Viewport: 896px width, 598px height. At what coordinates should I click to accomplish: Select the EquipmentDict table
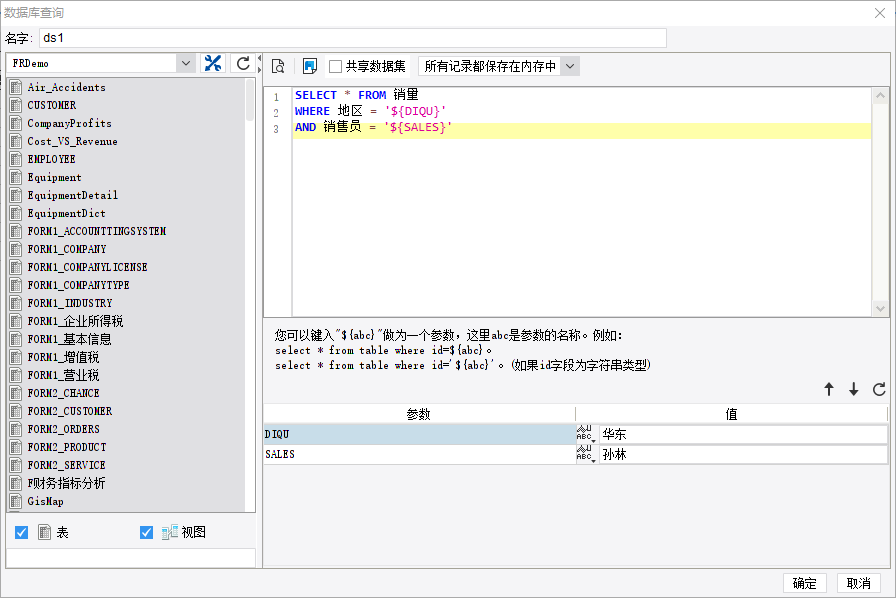pyautogui.click(x=66, y=213)
